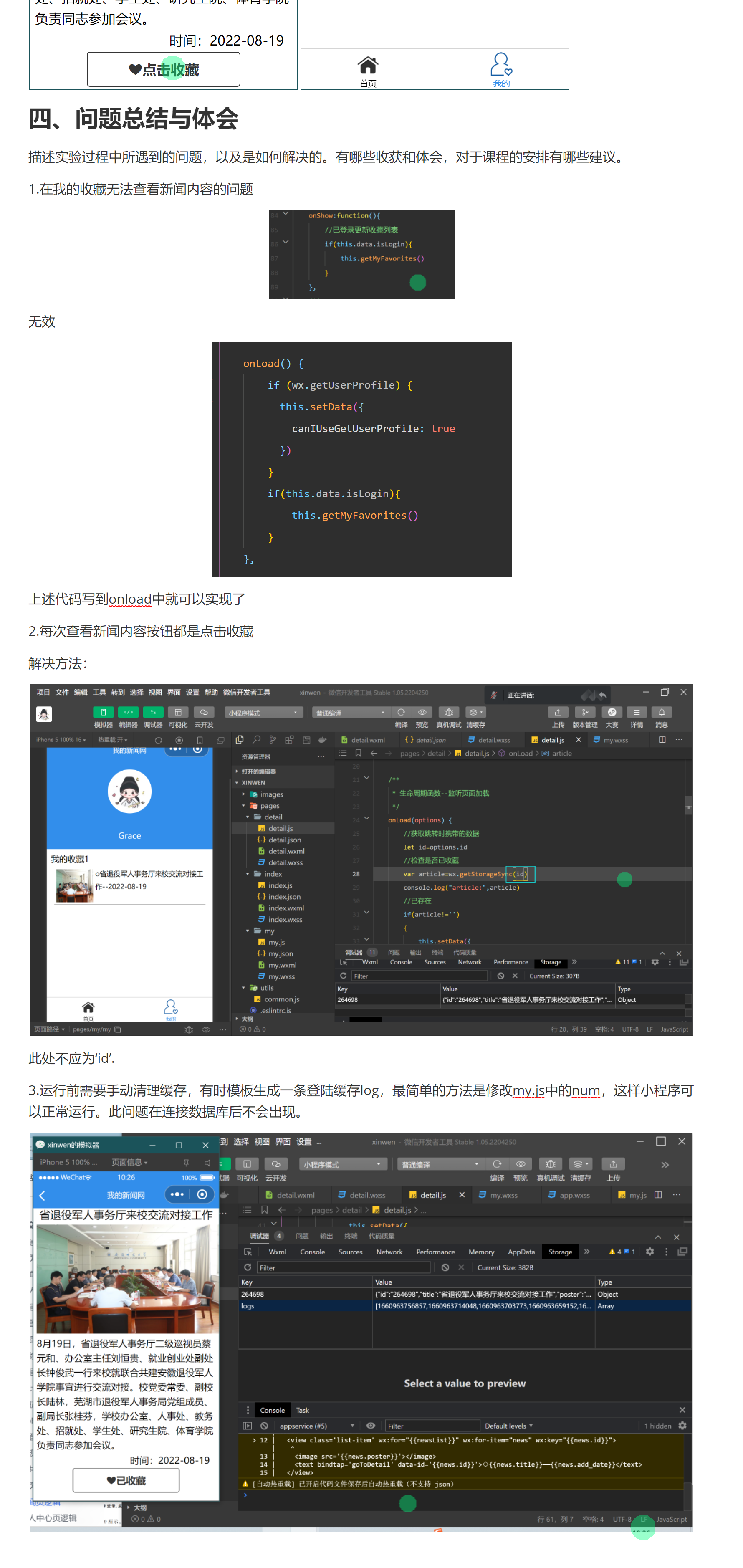Open the Console tab in the second DevTools debugger
The image size is (743, 1568).
[312, 1252]
